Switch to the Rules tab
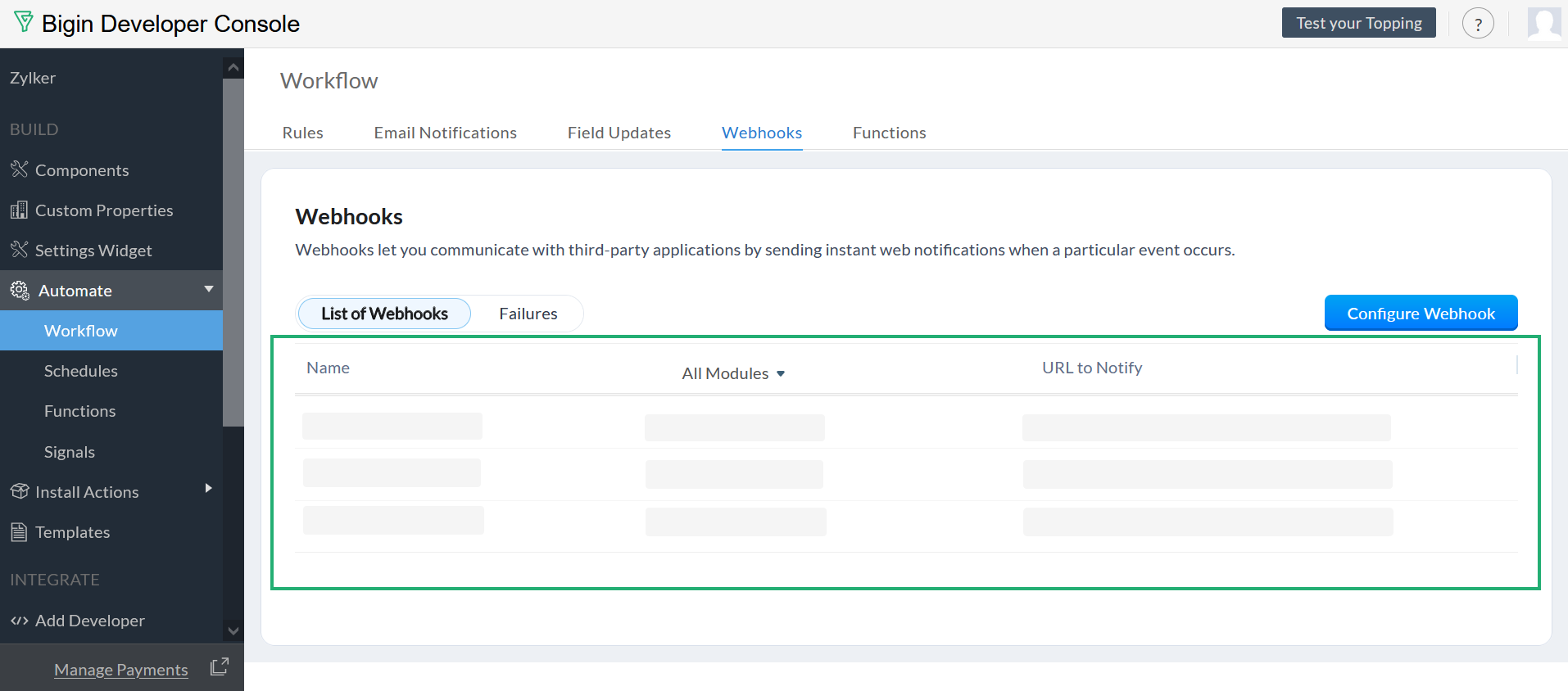The height and width of the screenshot is (691, 1568). pyautogui.click(x=302, y=133)
